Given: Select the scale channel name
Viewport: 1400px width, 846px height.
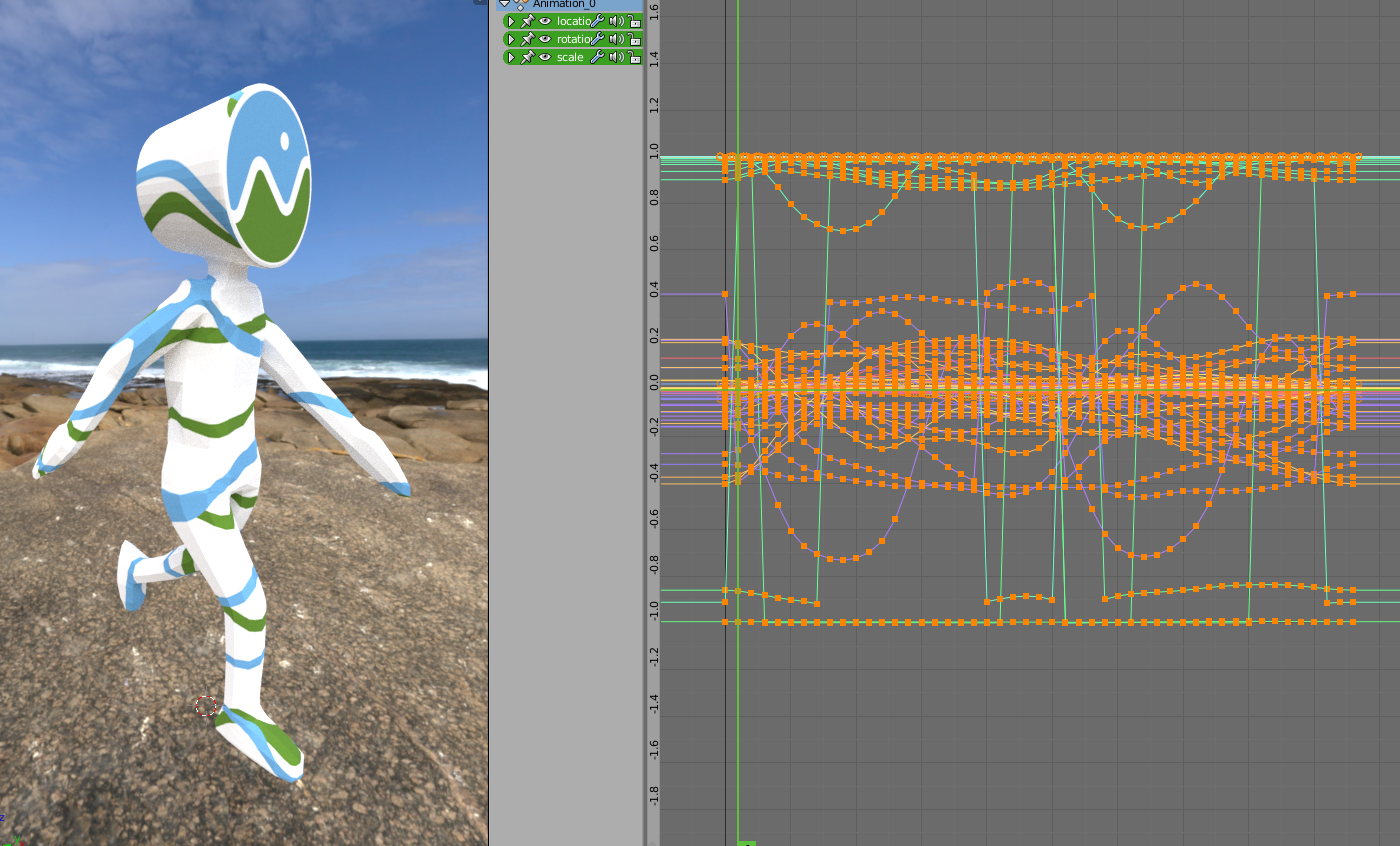Looking at the screenshot, I should [x=570, y=57].
